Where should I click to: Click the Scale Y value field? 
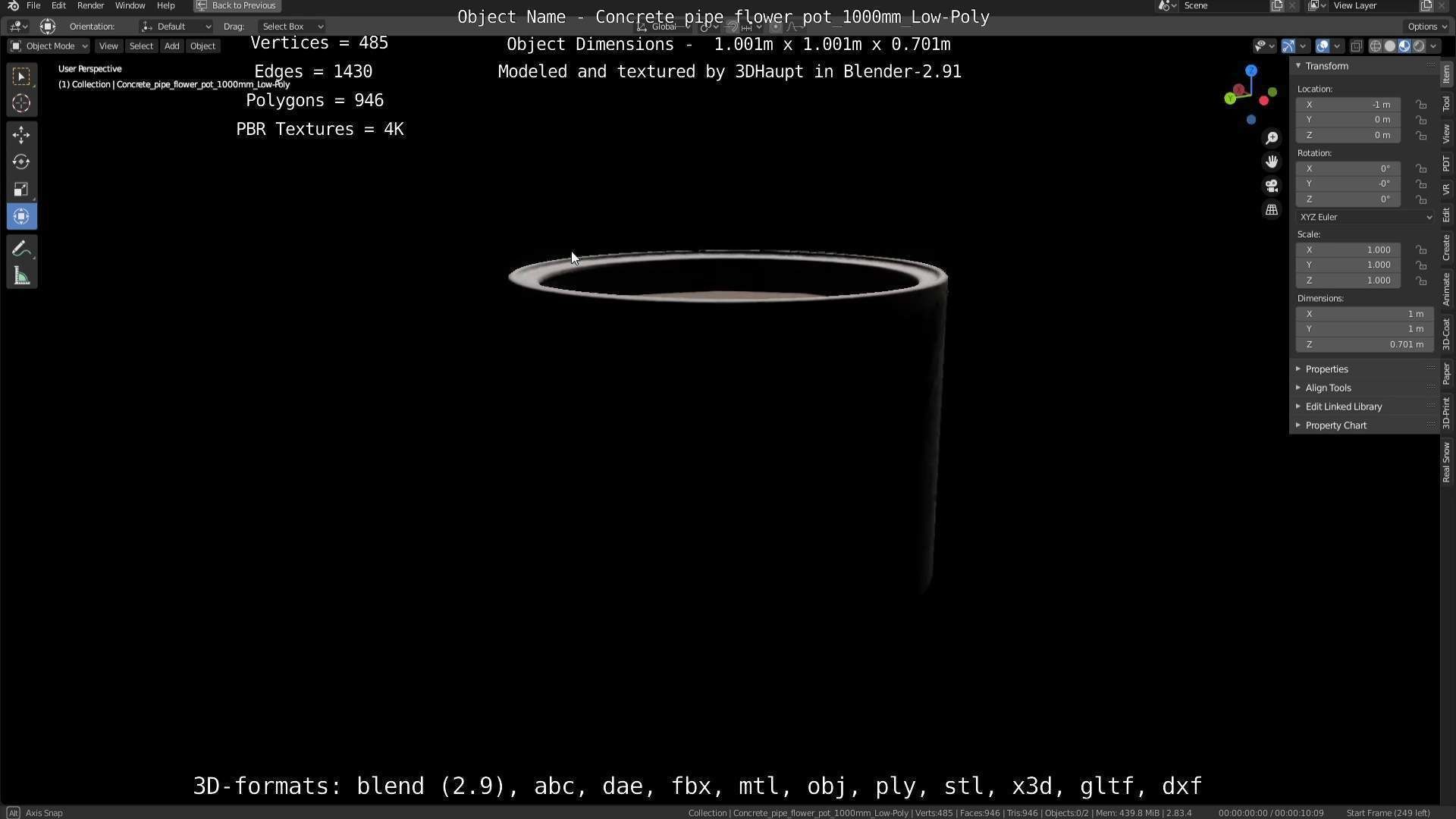coord(1348,265)
